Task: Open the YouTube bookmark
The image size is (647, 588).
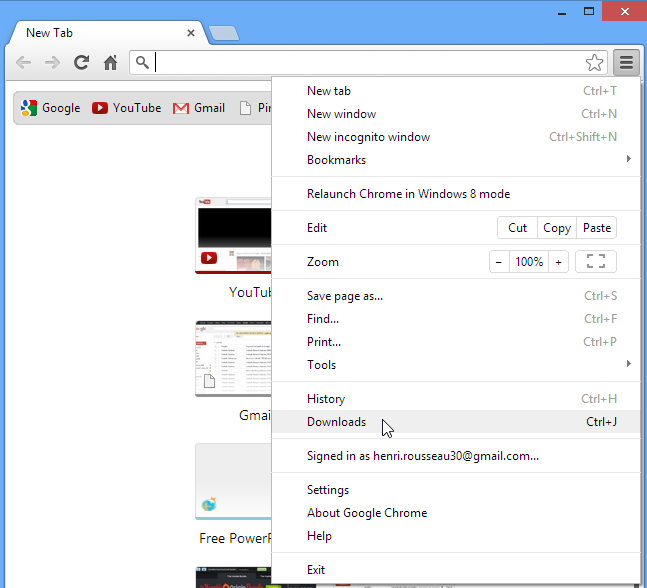Action: click(126, 108)
